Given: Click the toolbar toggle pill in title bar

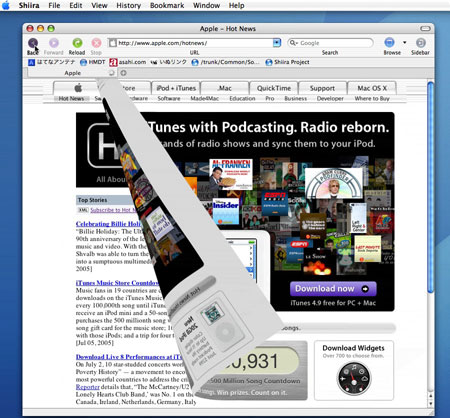Looking at the screenshot, I should 425,29.
